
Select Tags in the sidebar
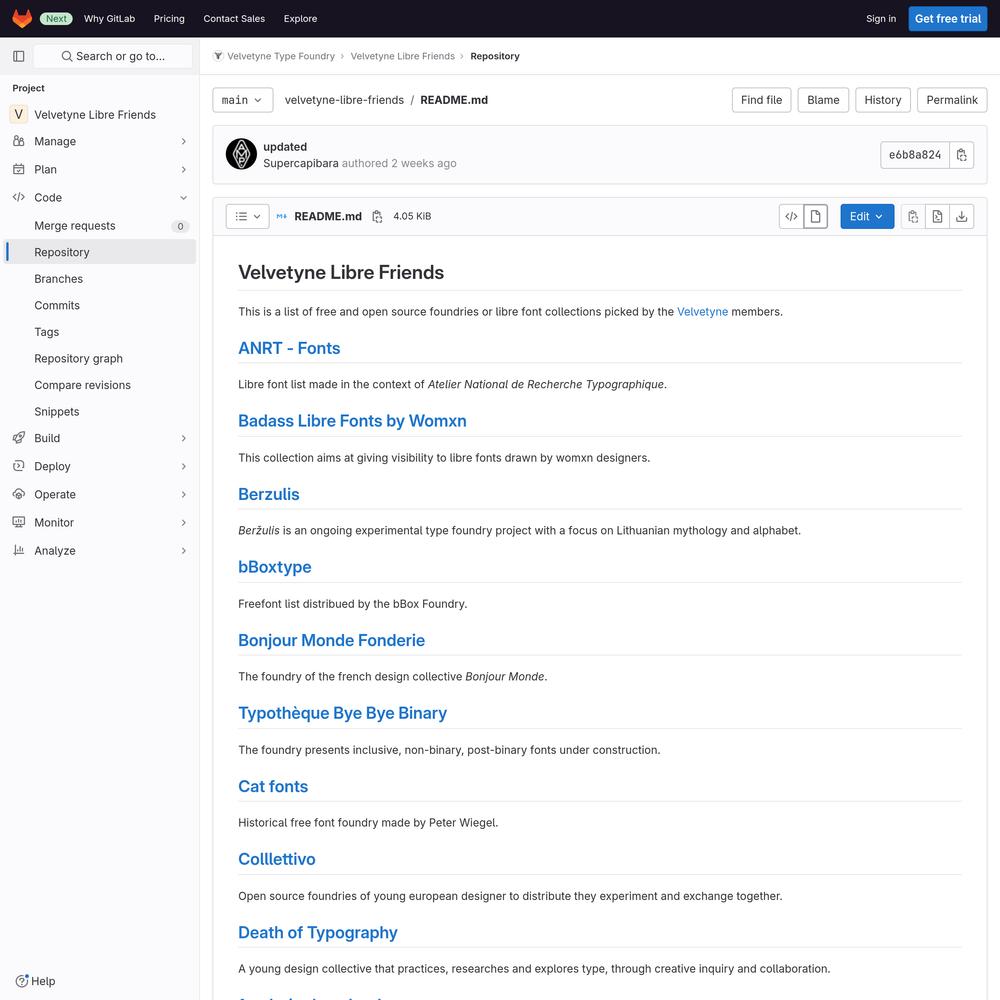99,332
